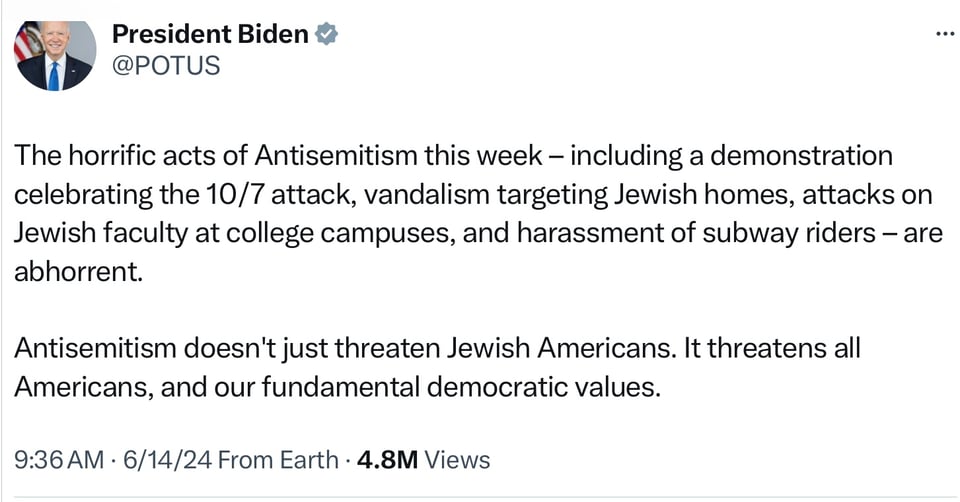The image size is (960, 502).
Task: Click the 9:36 AM timestamp
Action: 59,460
